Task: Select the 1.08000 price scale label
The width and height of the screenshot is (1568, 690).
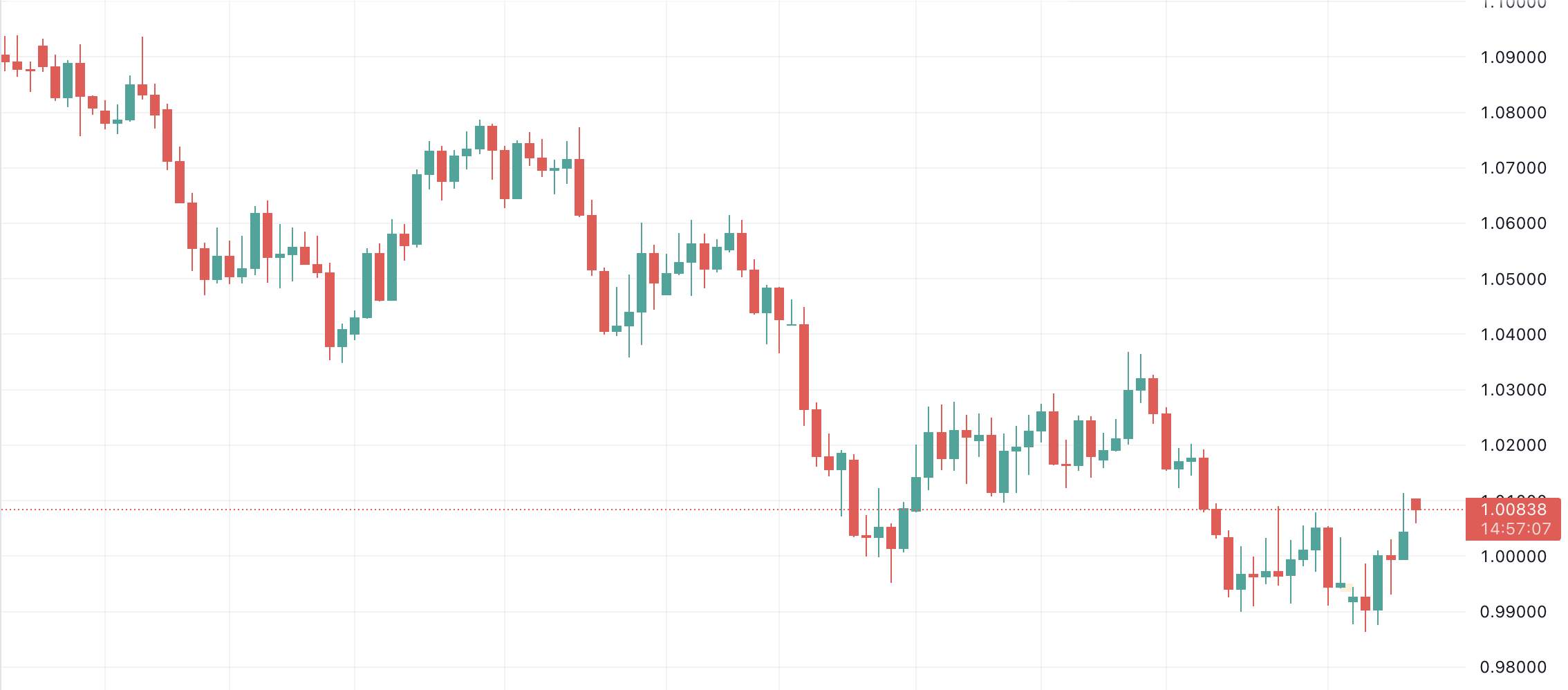Action: pos(1513,113)
